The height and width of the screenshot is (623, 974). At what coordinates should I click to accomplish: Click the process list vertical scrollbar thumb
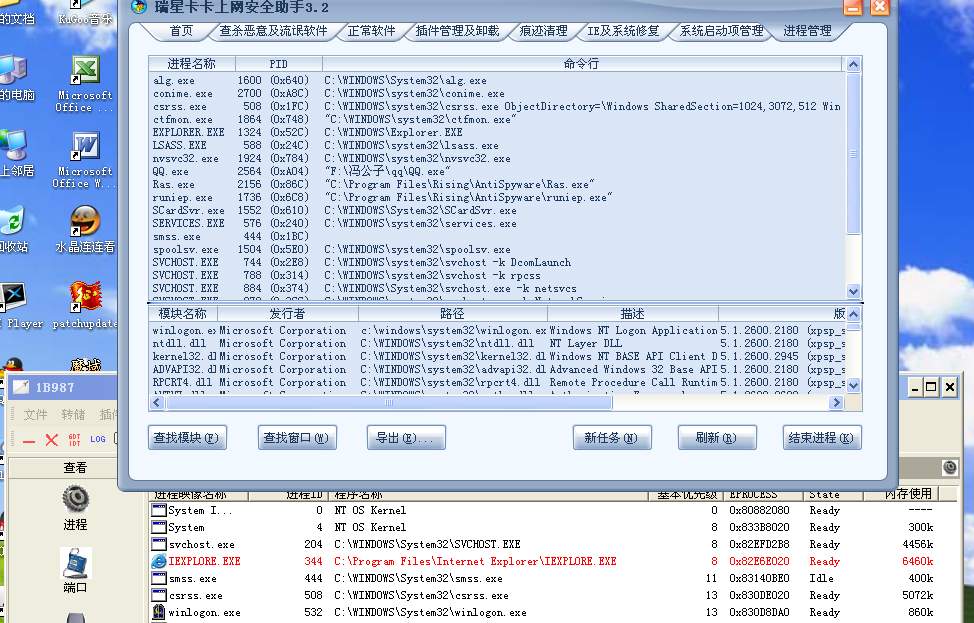point(853,154)
